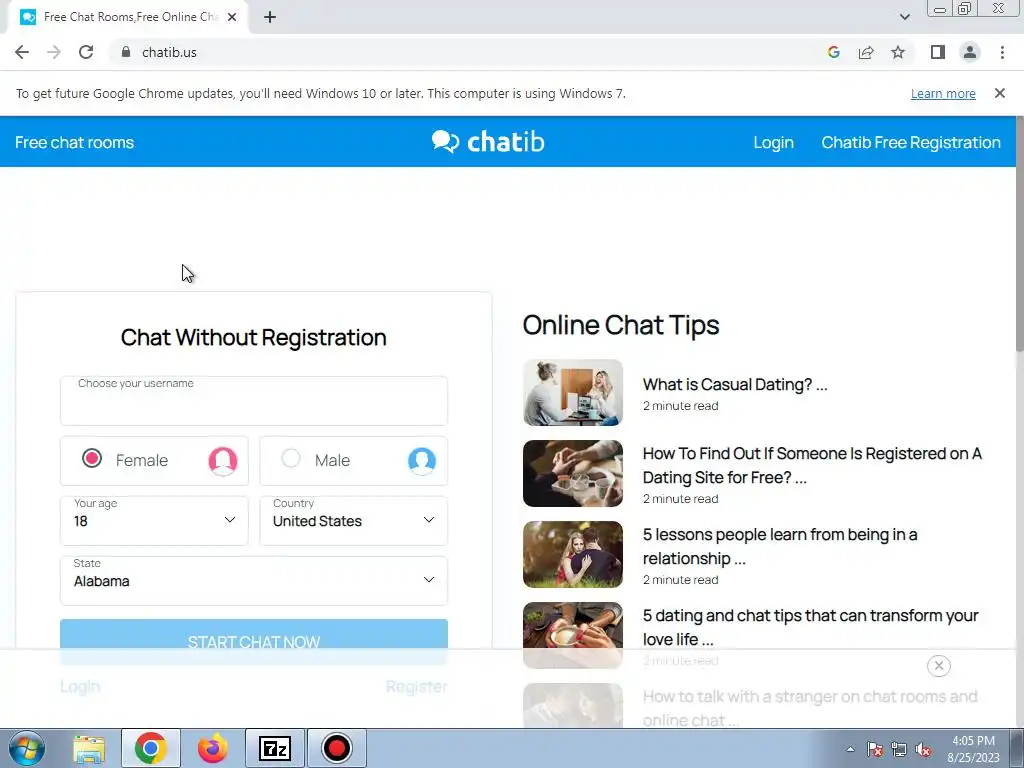
Task: Open the Chrome side panel
Action: (938, 52)
